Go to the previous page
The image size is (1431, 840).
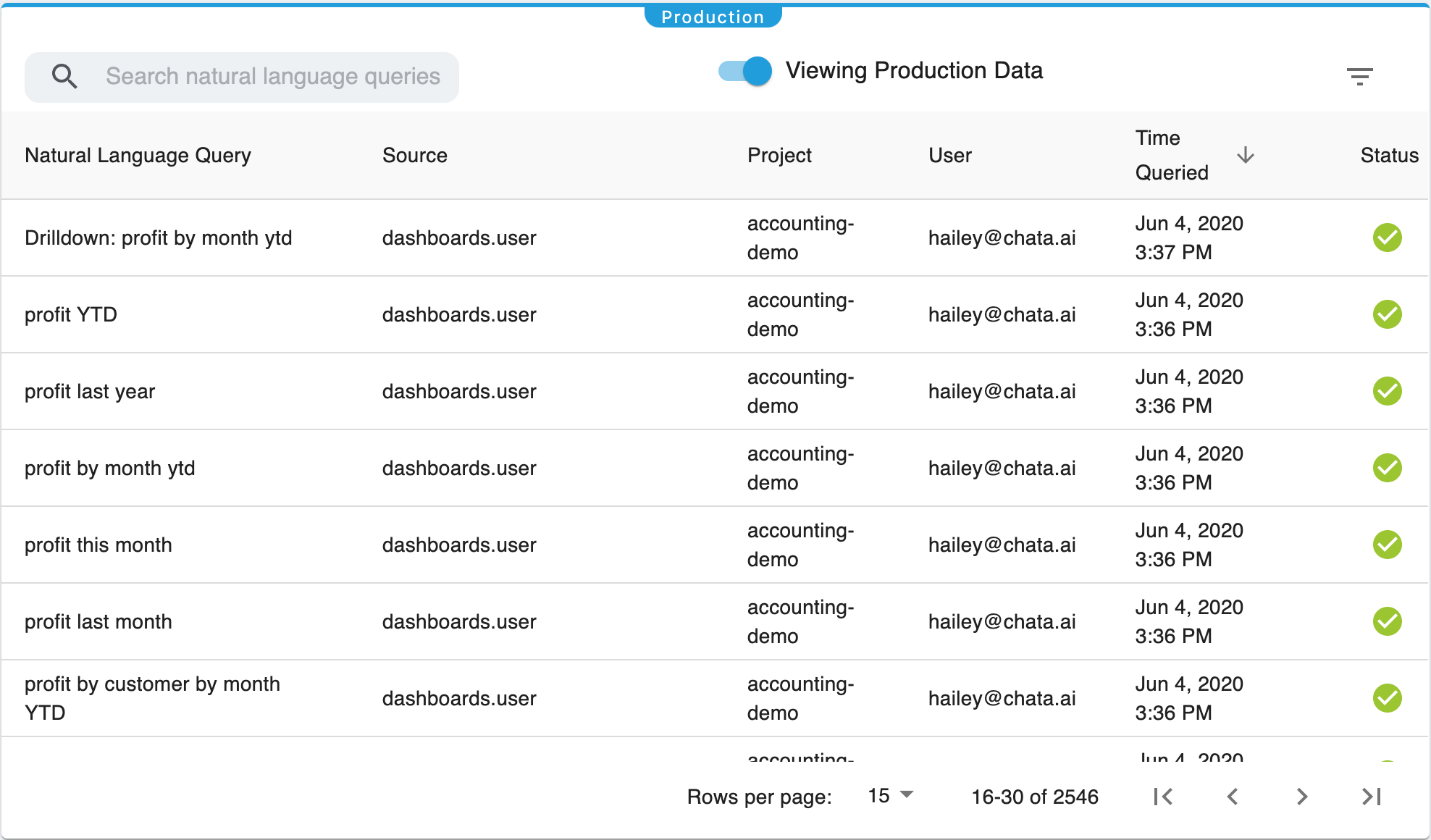pos(1233,797)
